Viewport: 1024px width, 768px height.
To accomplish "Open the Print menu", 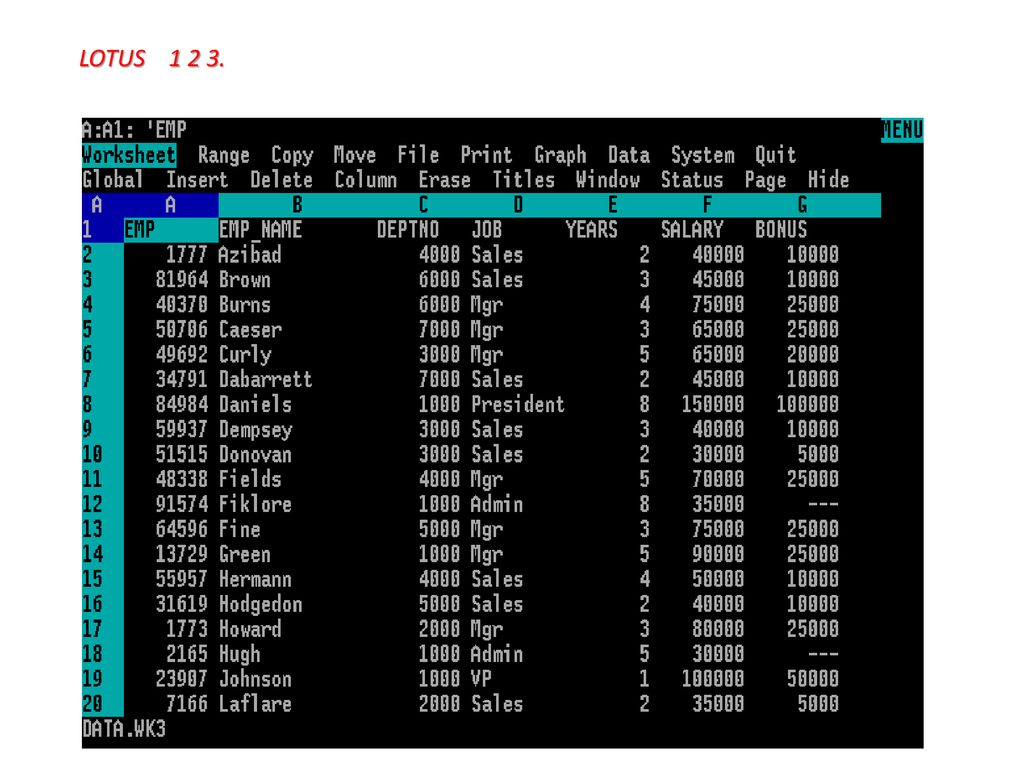I will point(486,155).
